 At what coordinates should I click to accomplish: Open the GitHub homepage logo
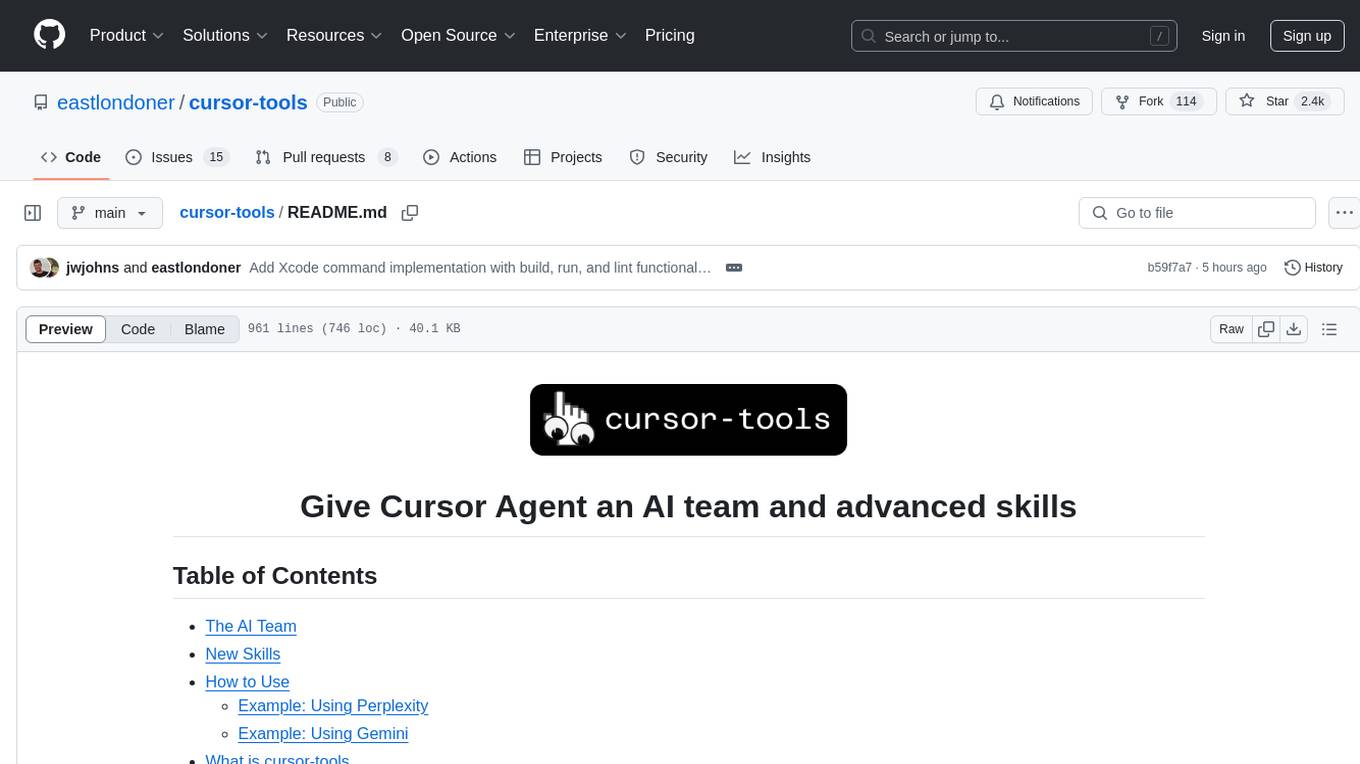pos(49,35)
